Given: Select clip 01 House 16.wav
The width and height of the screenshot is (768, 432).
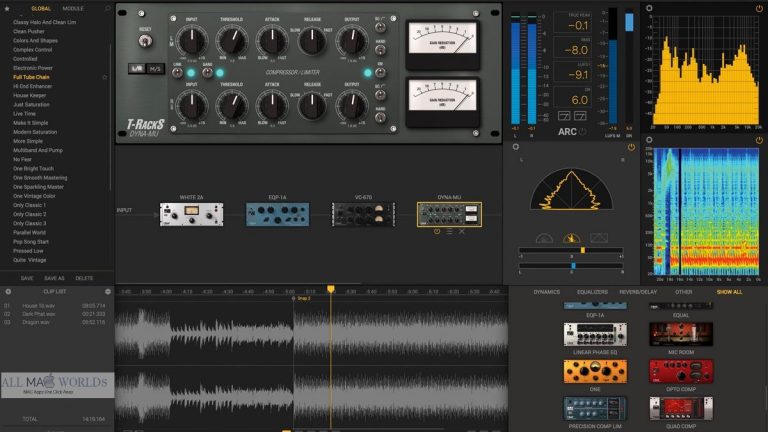Looking at the screenshot, I should click(55, 306).
